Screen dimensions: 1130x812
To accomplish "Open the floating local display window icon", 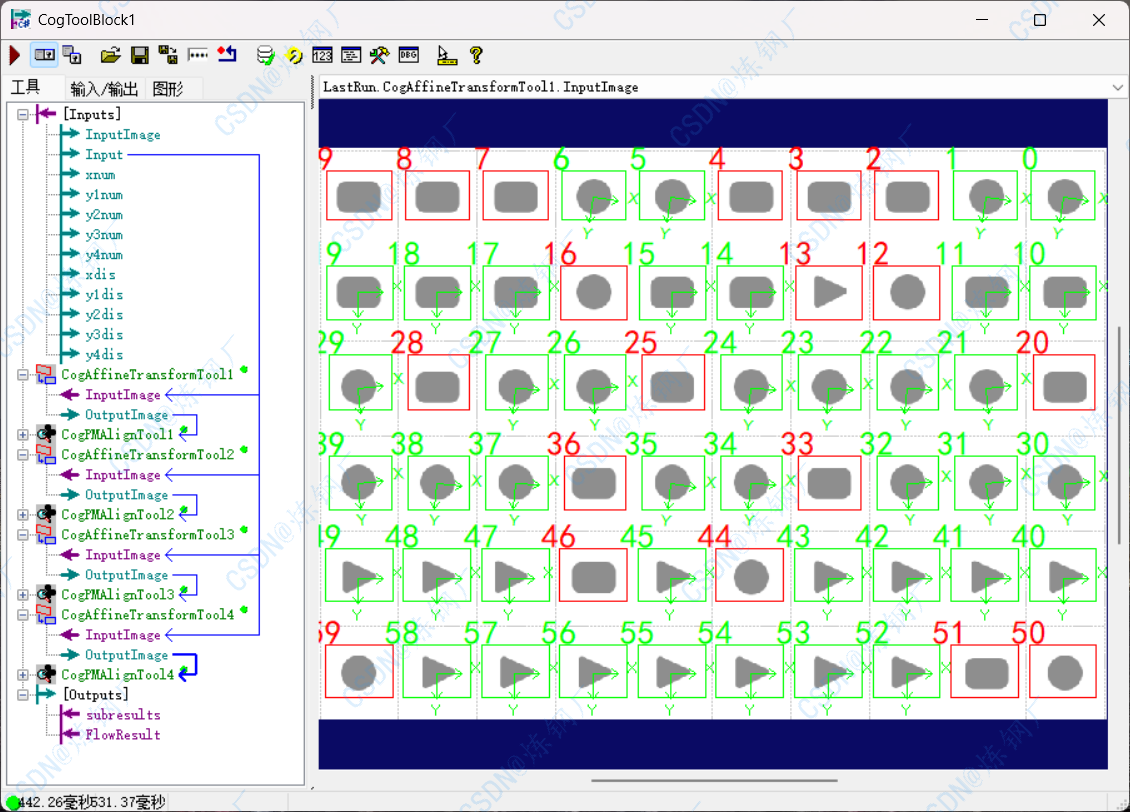I will coord(72,55).
